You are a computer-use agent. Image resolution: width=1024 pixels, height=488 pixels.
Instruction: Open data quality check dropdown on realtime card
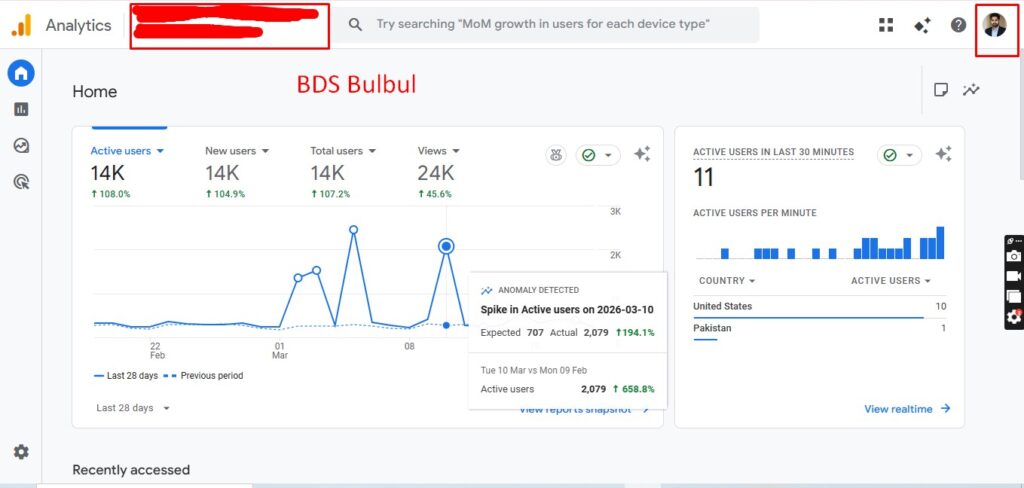pos(899,155)
